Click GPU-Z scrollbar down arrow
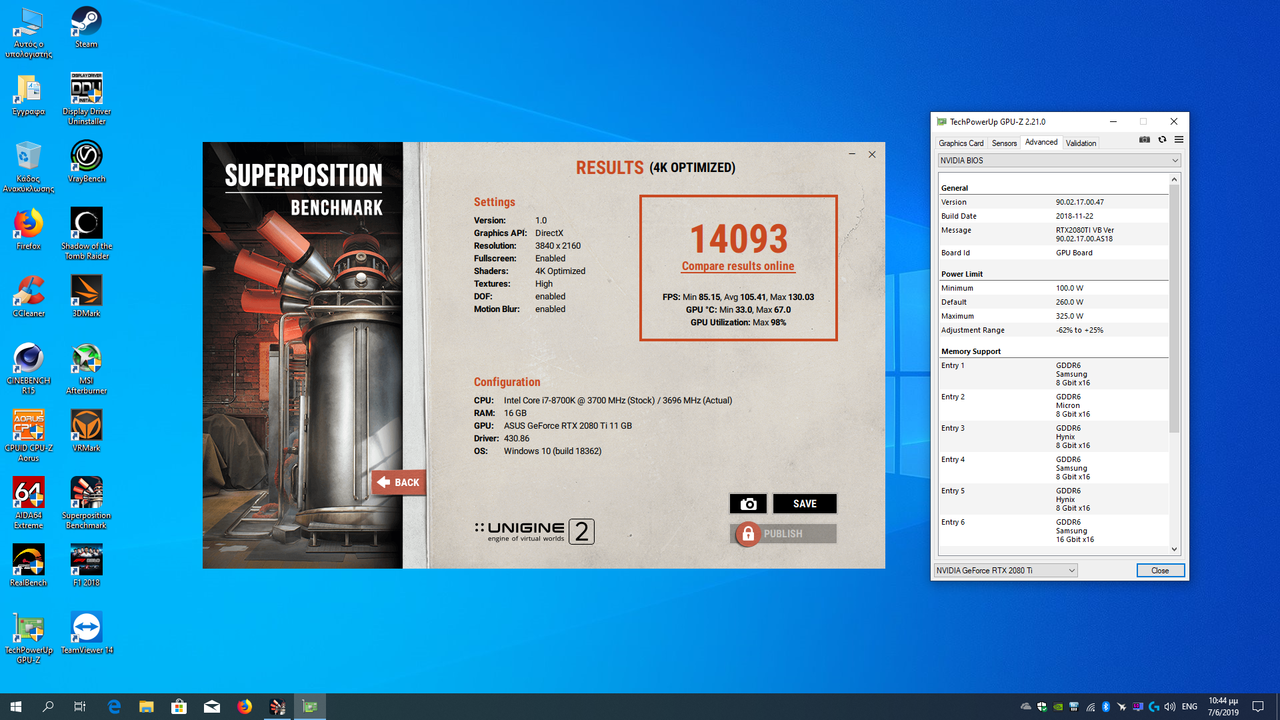 1175,548
